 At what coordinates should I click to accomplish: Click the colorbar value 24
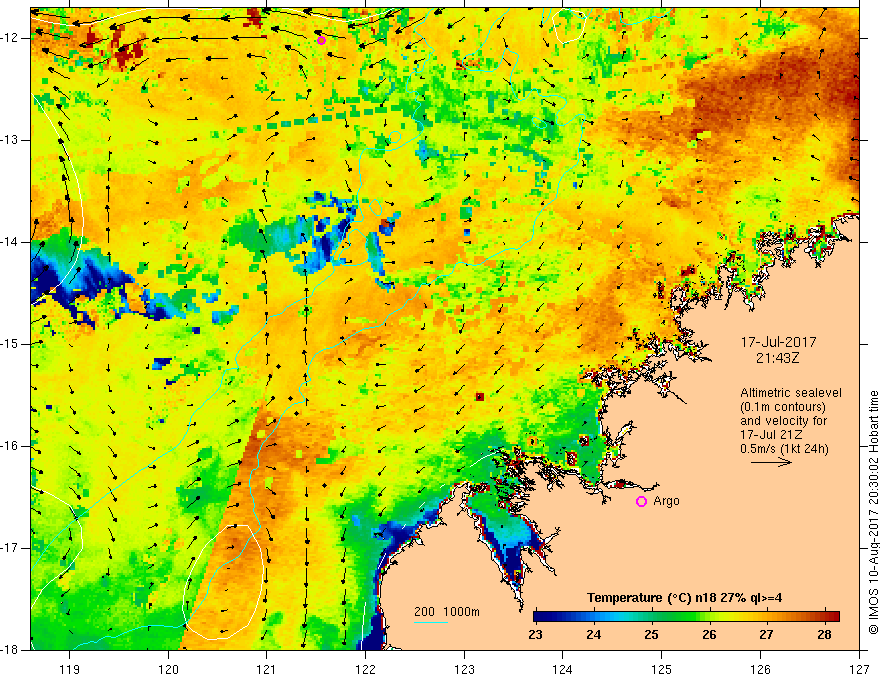coord(593,635)
